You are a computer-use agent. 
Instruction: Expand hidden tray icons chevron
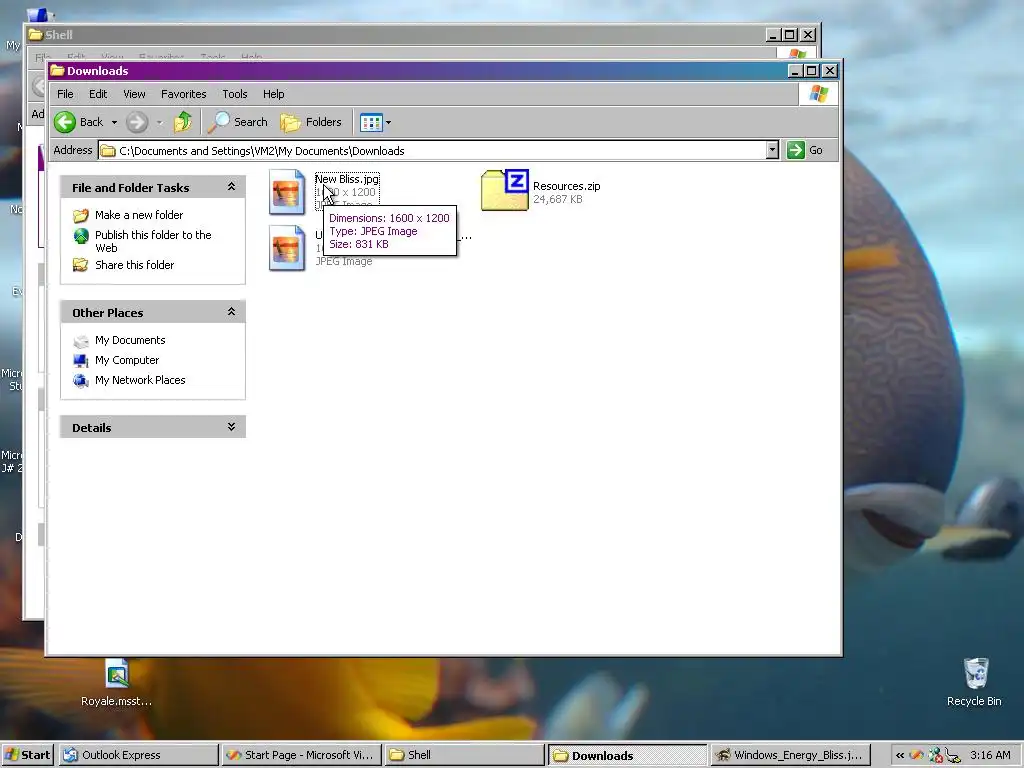[899, 756]
